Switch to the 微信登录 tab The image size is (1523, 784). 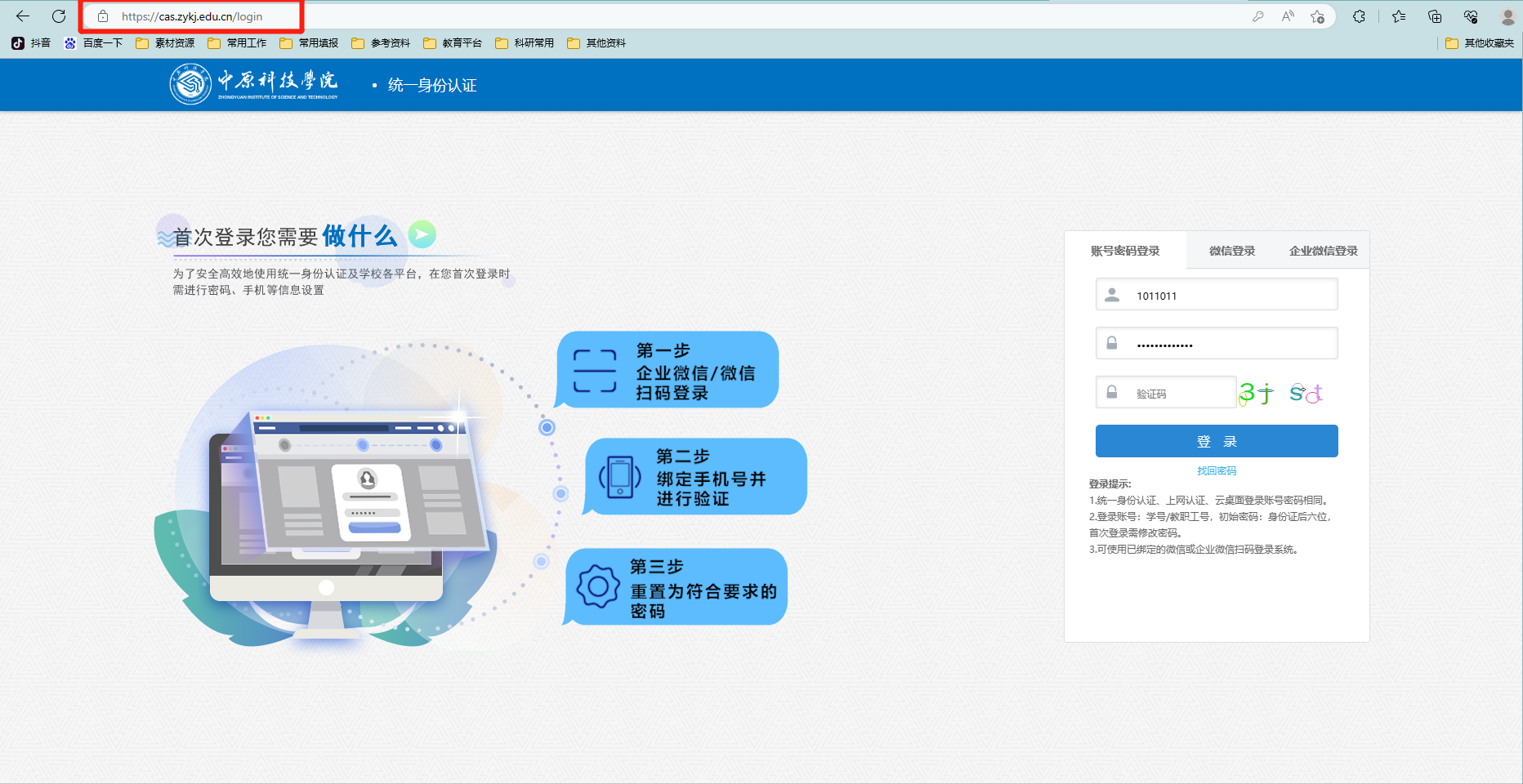1232,250
